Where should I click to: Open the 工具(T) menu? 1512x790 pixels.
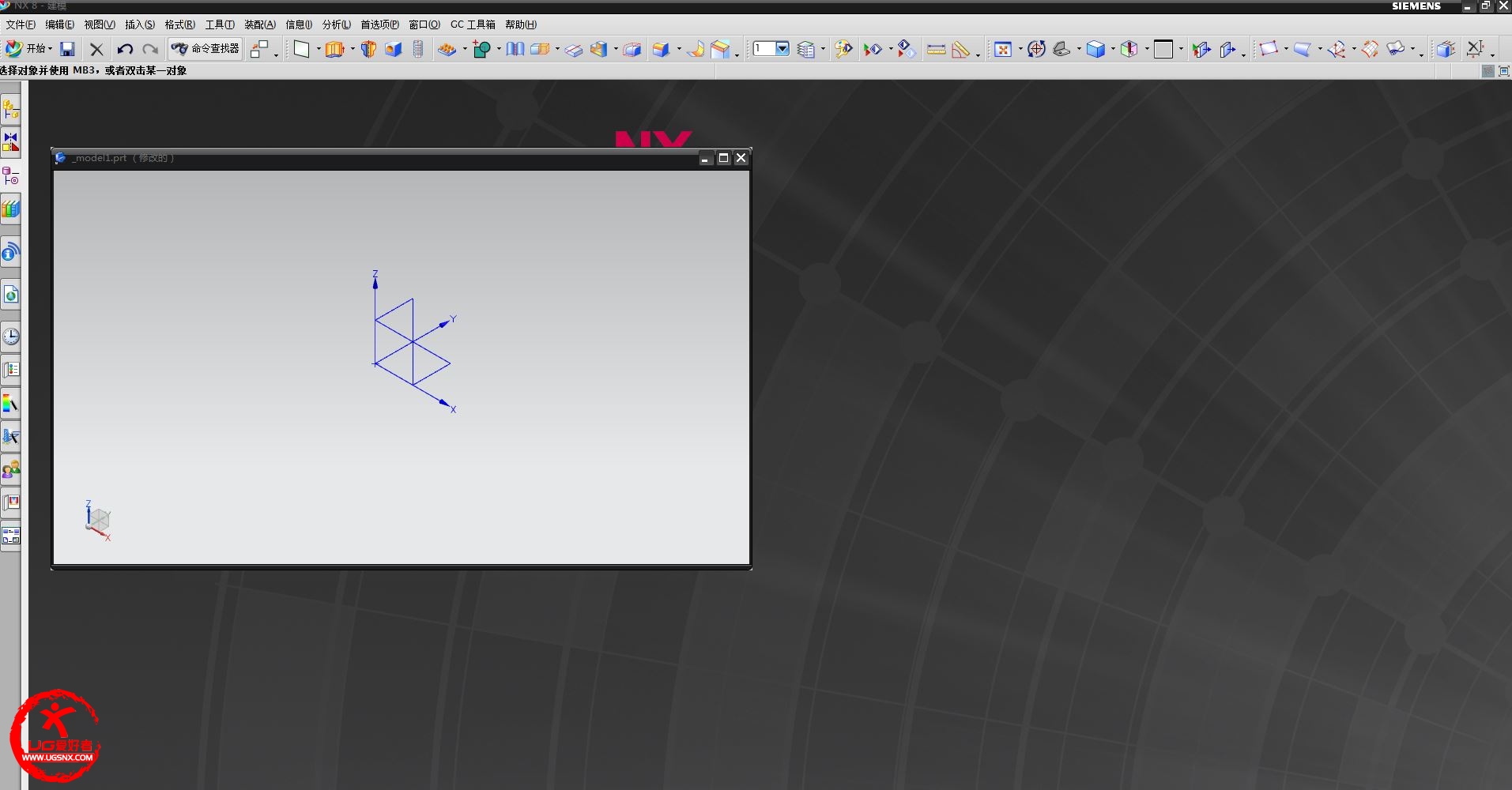tap(220, 24)
